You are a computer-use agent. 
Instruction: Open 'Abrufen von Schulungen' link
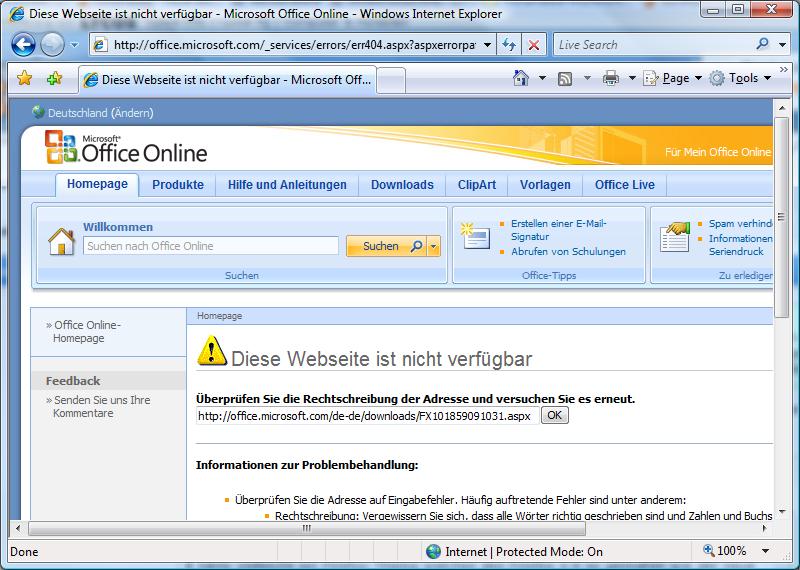[568, 252]
